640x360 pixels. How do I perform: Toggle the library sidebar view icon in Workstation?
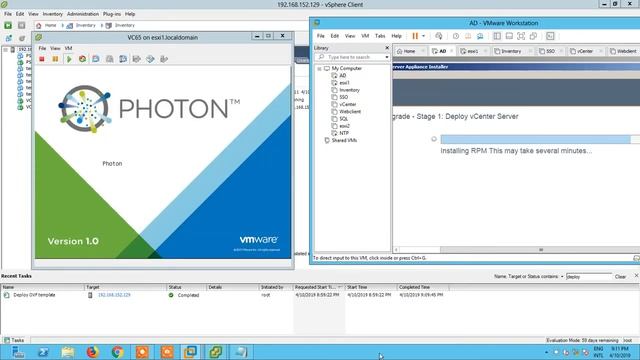pyautogui.click(x=497, y=36)
